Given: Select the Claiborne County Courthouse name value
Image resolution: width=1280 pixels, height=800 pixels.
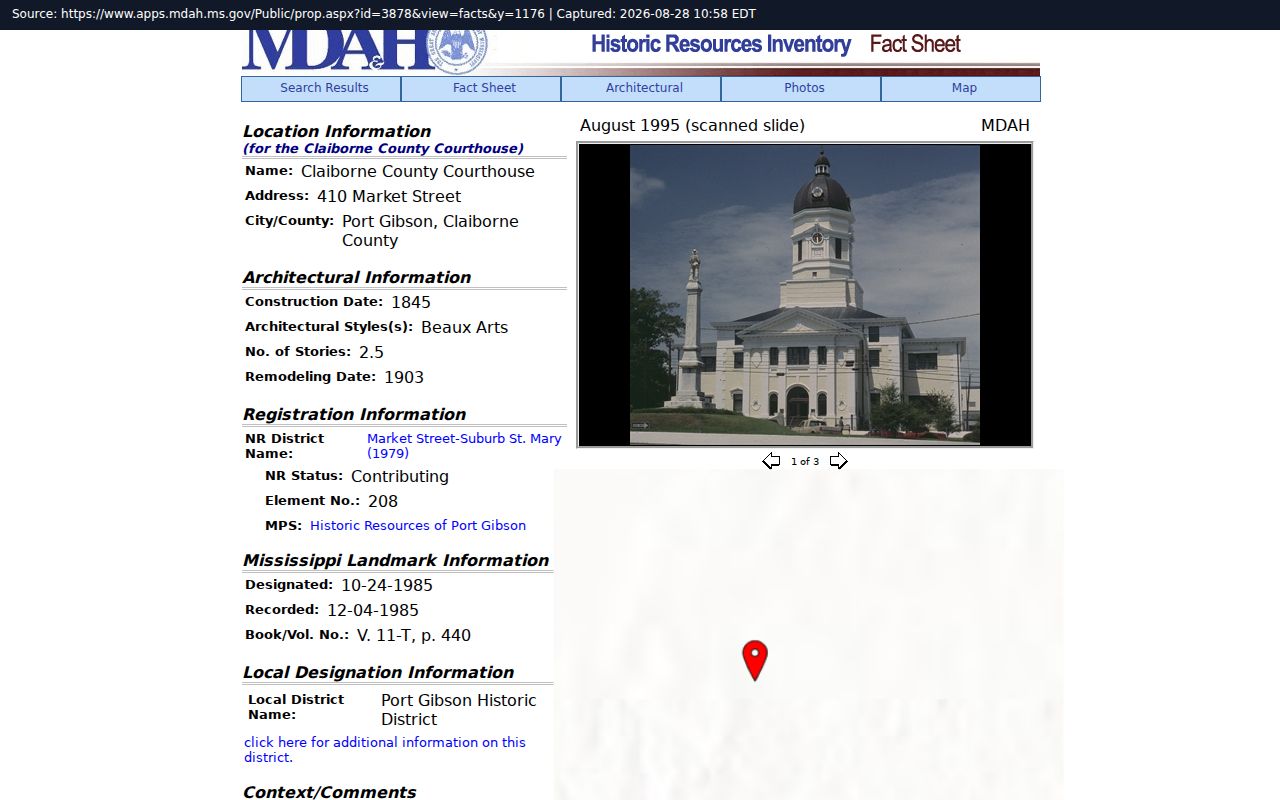Looking at the screenshot, I should pyautogui.click(x=418, y=172).
